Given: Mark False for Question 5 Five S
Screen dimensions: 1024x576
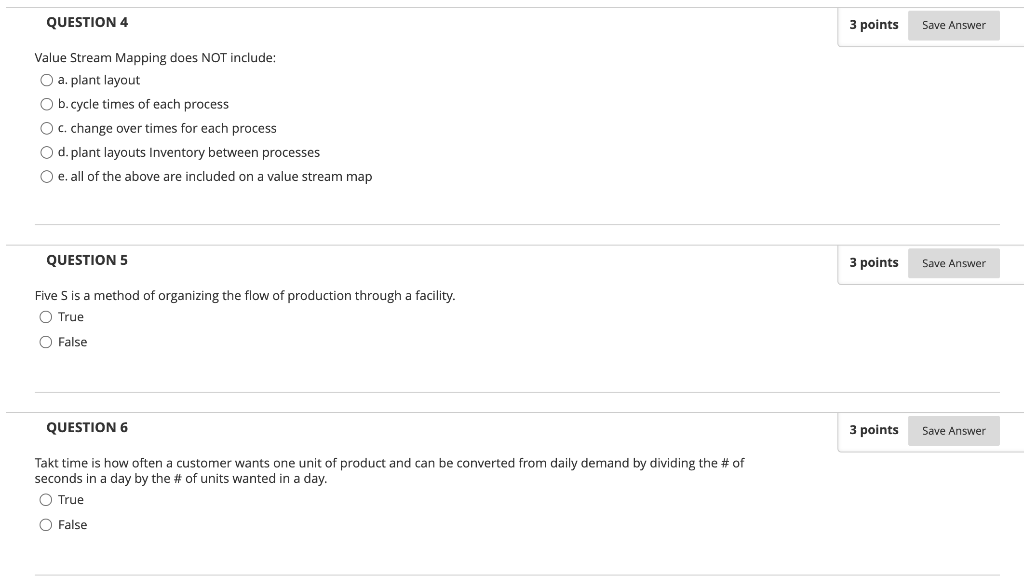Looking at the screenshot, I should pyautogui.click(x=46, y=342).
